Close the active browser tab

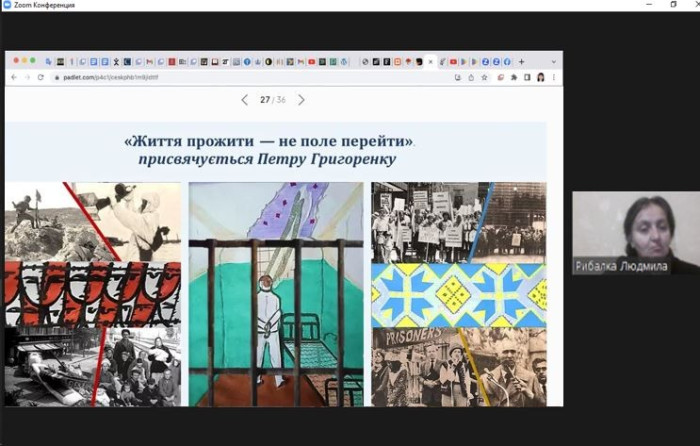[431, 61]
